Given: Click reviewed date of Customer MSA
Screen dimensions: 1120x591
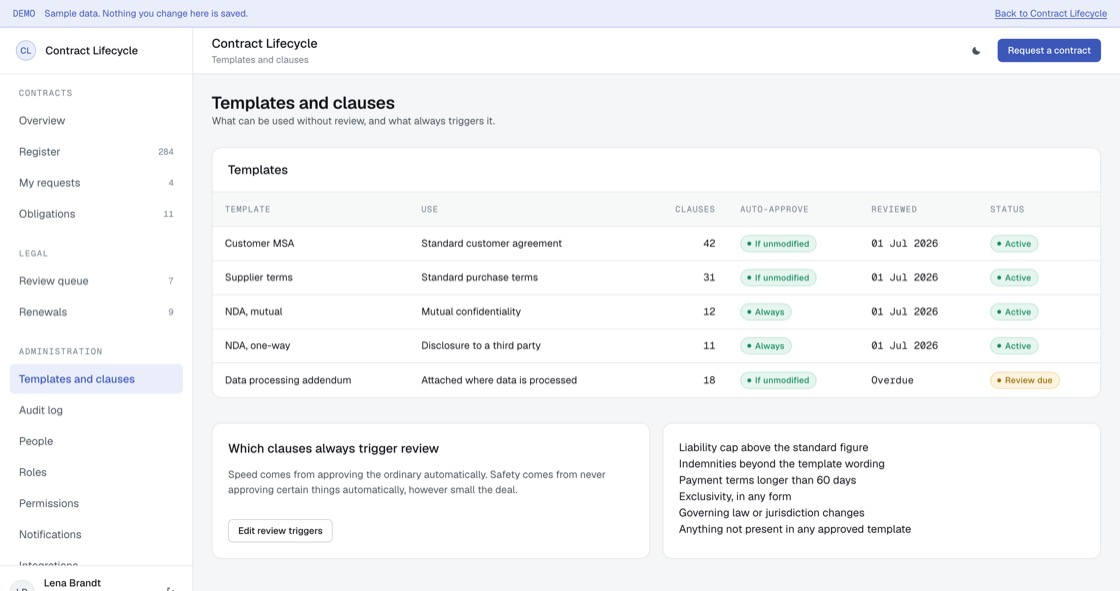Looking at the screenshot, I should coord(904,244).
